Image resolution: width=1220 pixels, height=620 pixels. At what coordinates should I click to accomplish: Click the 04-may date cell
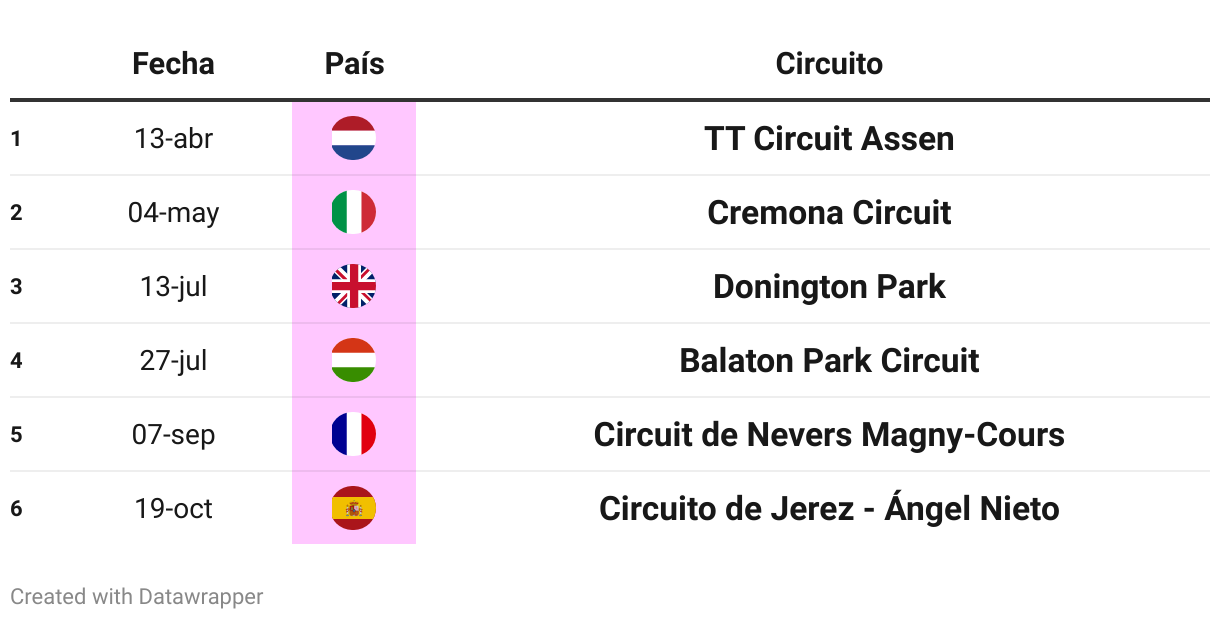tap(173, 213)
